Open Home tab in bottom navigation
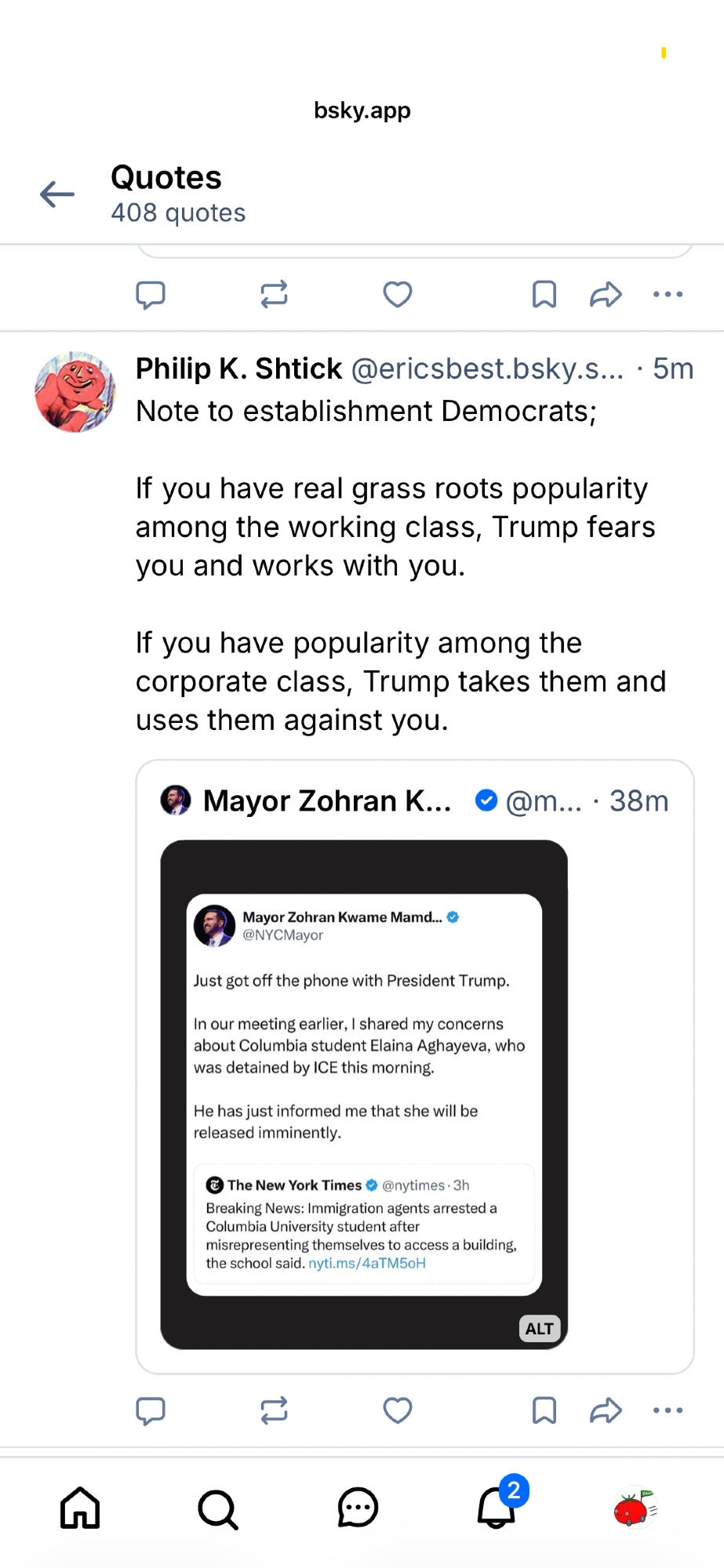 point(80,1508)
